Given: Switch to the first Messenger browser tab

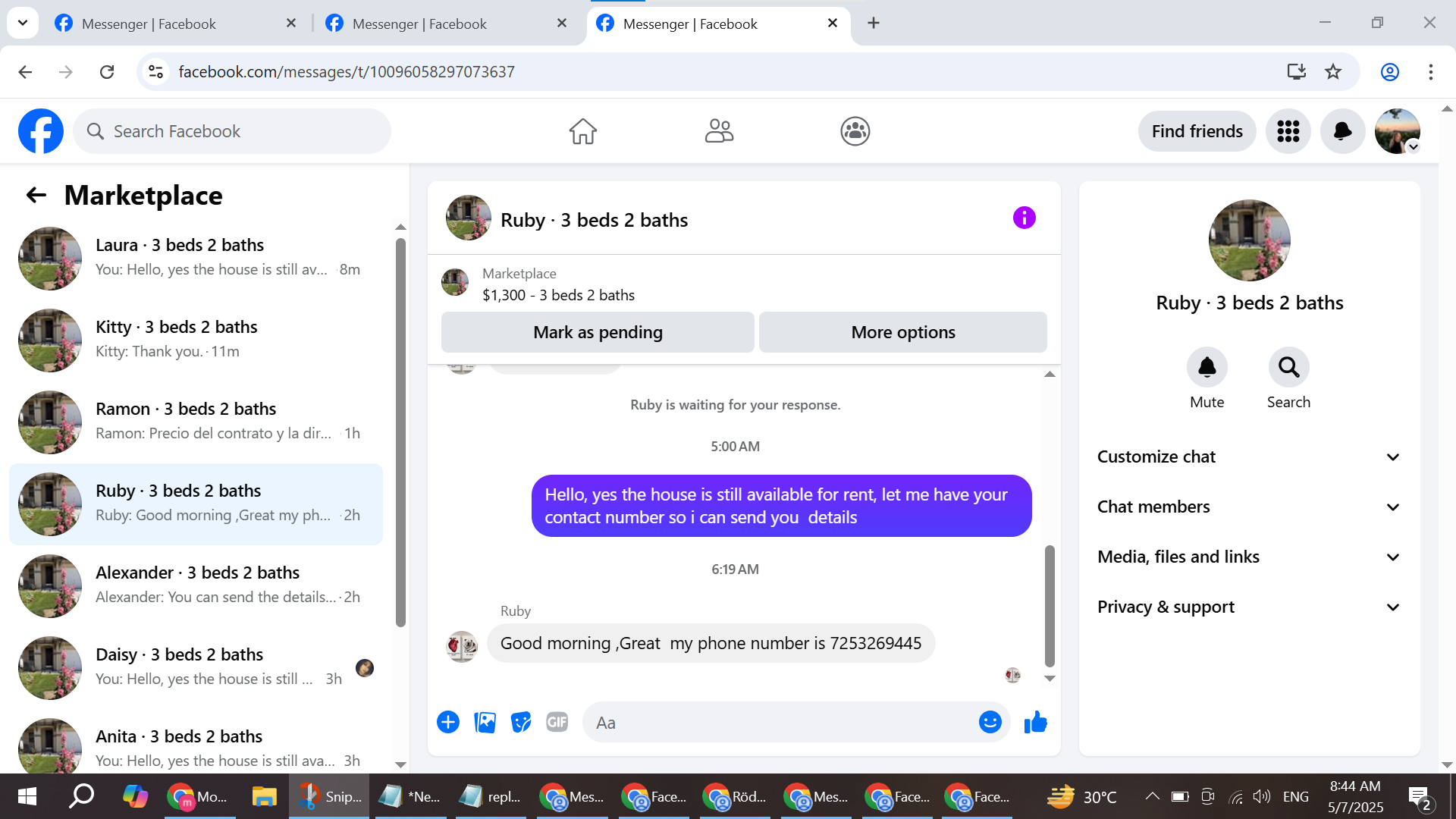Looking at the screenshot, I should 149,24.
